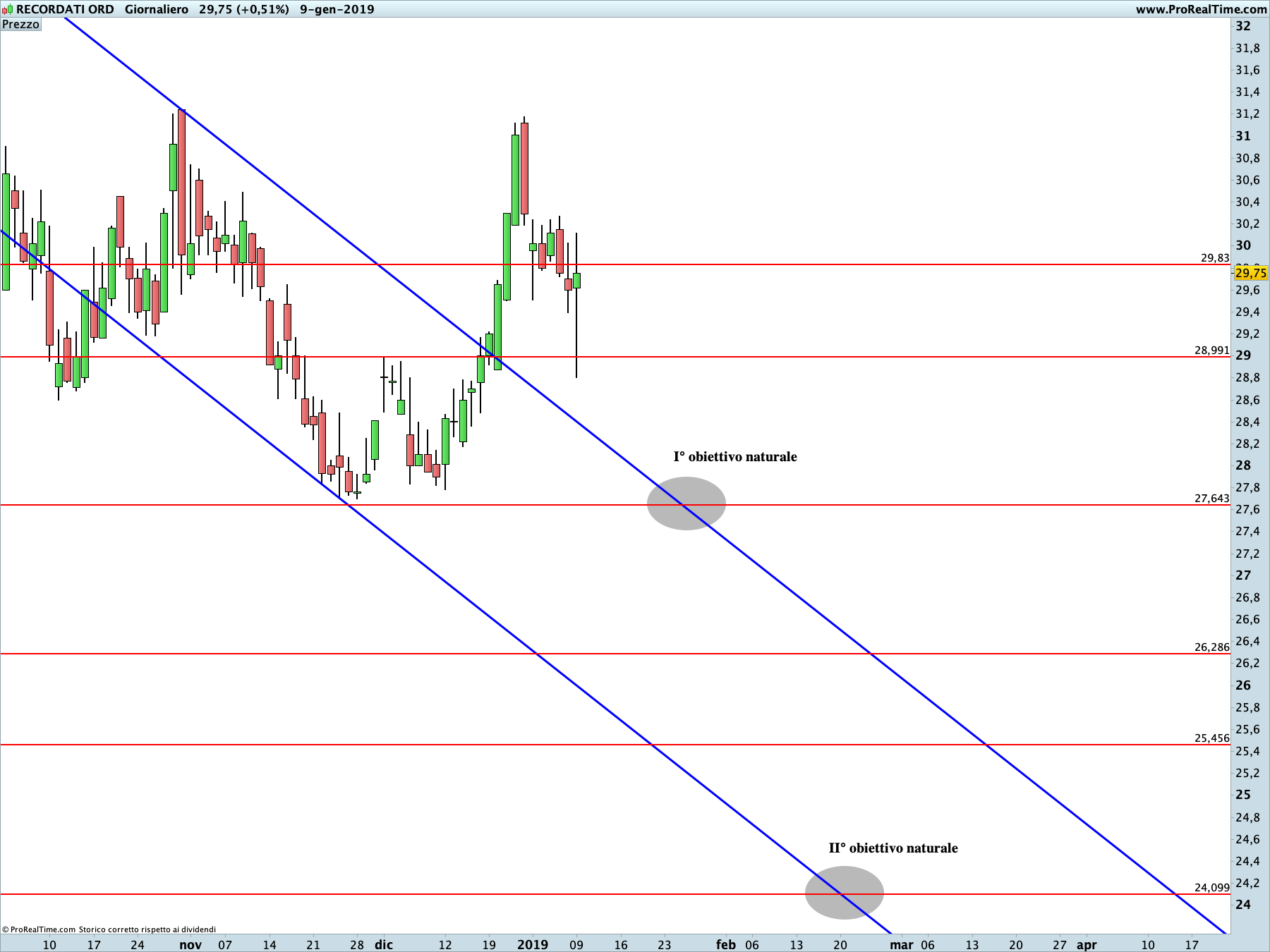Click the 9-gen-2019 date in the header
Screen dimensions: 1270x952
point(337,9)
